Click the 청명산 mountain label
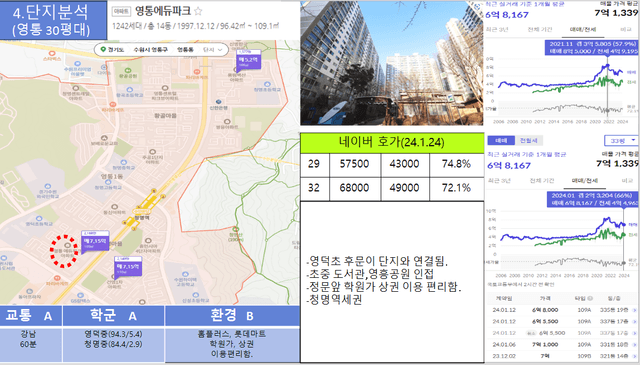Viewport: 640px width, 365px height. (235, 237)
